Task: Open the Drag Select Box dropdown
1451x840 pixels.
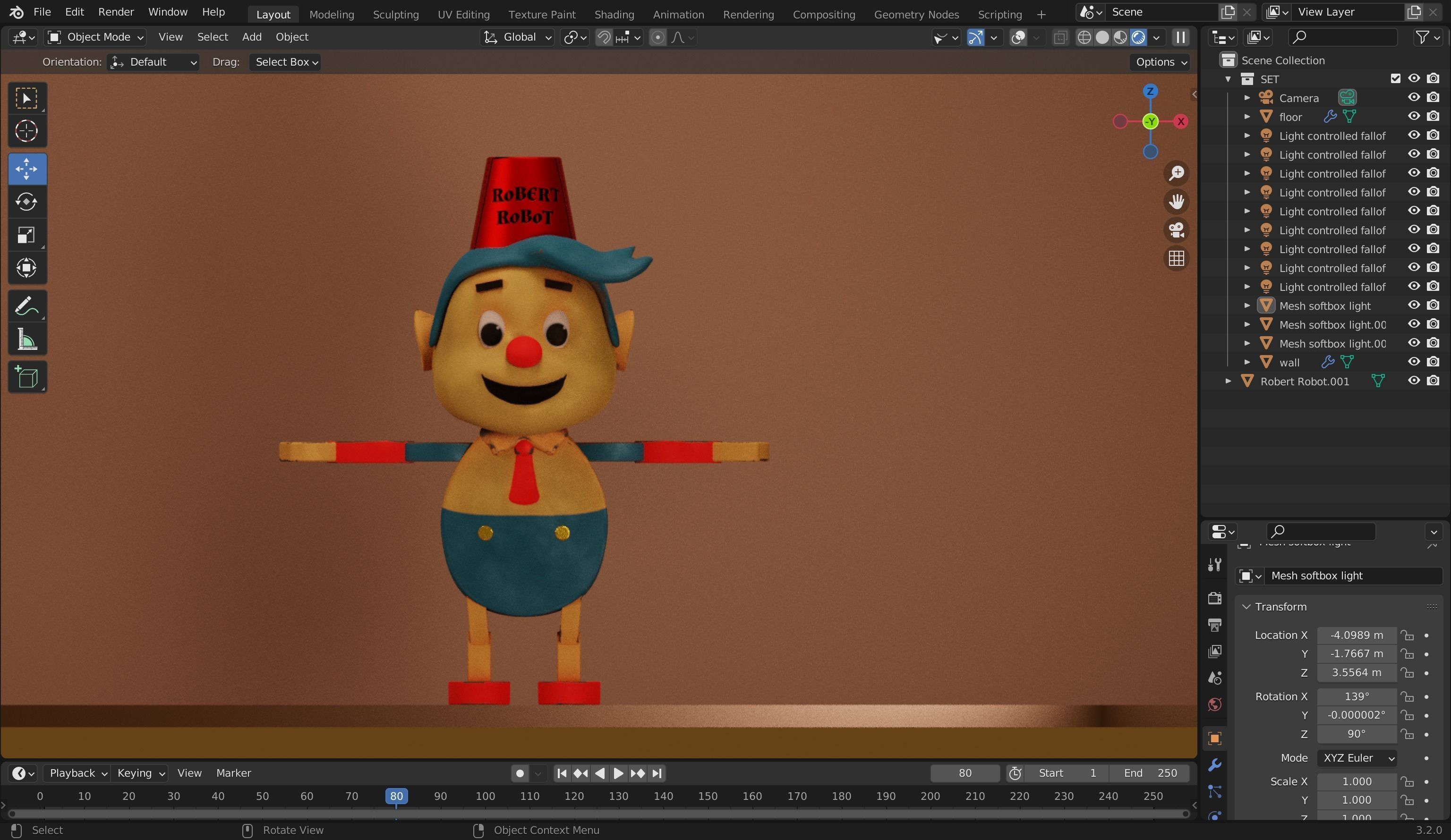Action: (x=285, y=62)
